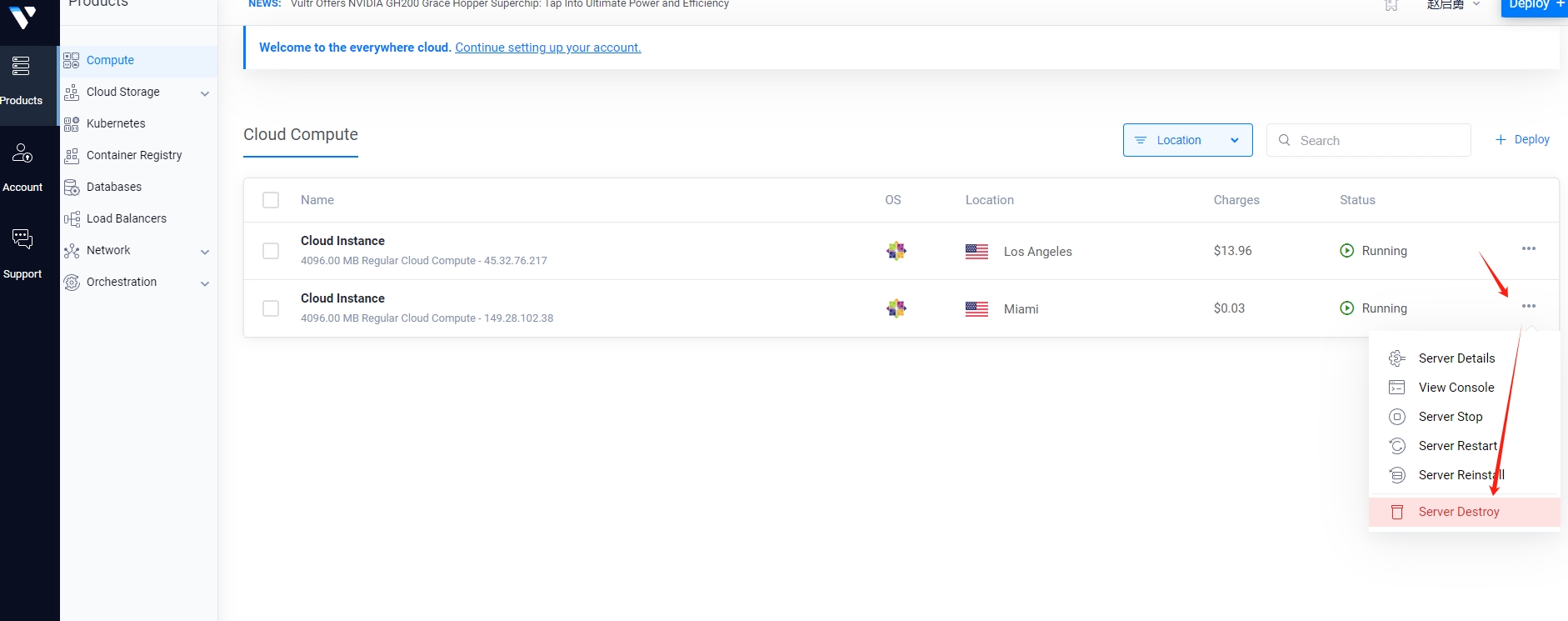Viewport: 1568px width, 621px height.
Task: Open the Kubernetes sidebar link
Action: pos(116,123)
